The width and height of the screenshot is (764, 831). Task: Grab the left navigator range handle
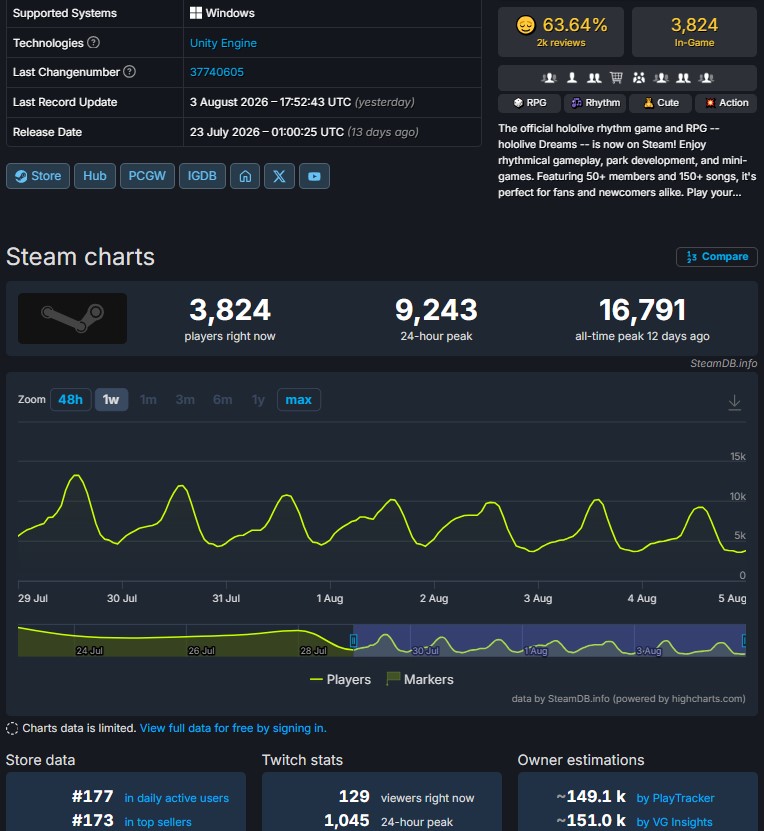pos(353,641)
